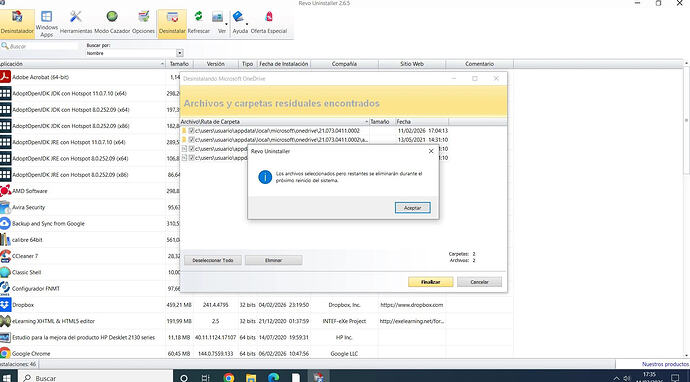Select calibre 64bit icon
The height and width of the screenshot is (382, 690).
pyautogui.click(x=5, y=240)
